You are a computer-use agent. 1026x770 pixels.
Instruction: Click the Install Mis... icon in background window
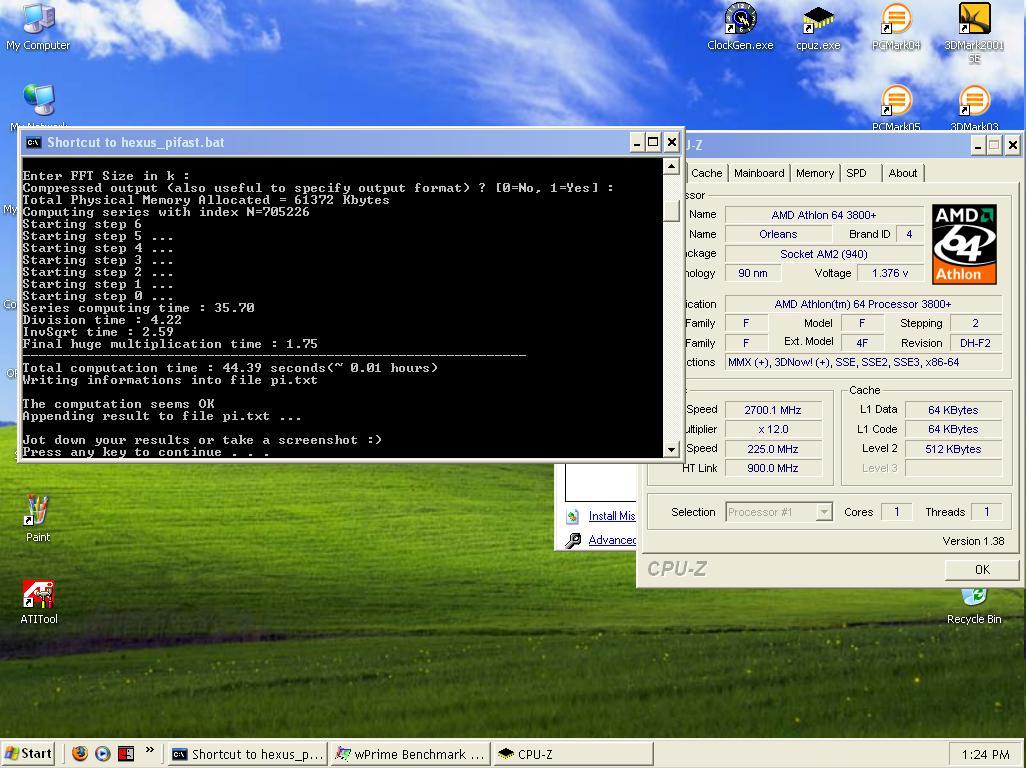(573, 516)
